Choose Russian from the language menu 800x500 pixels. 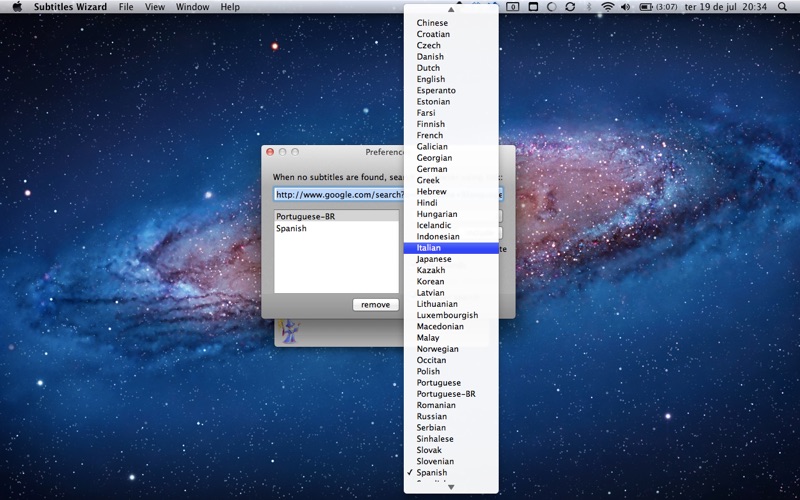point(451,416)
